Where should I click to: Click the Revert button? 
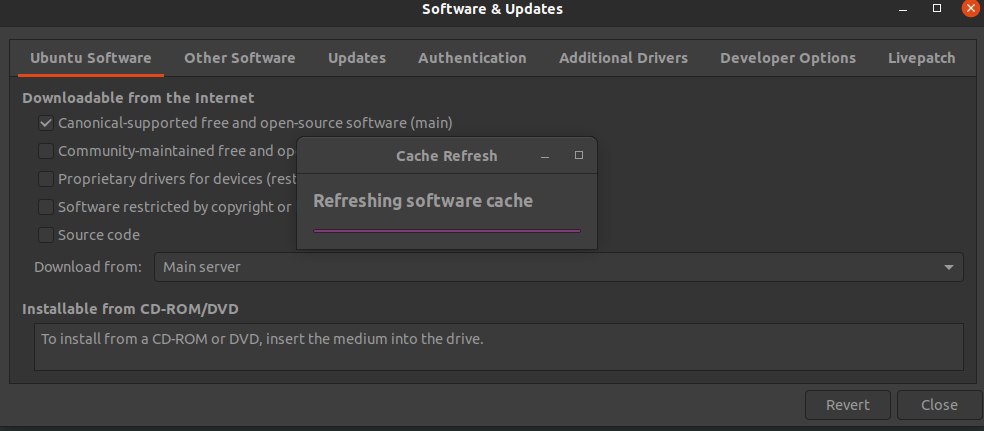point(848,405)
